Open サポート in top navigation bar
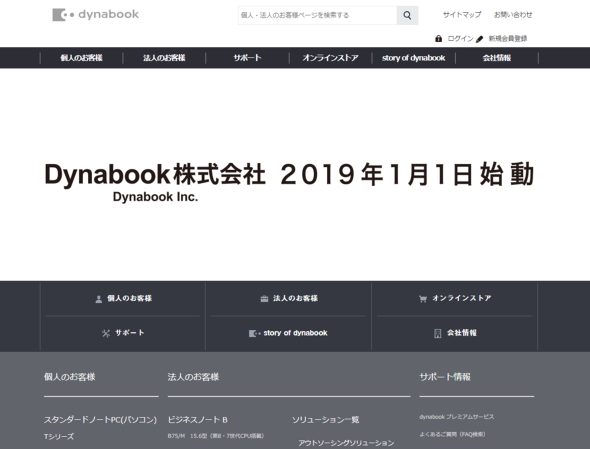The width and height of the screenshot is (590, 449). [247, 58]
